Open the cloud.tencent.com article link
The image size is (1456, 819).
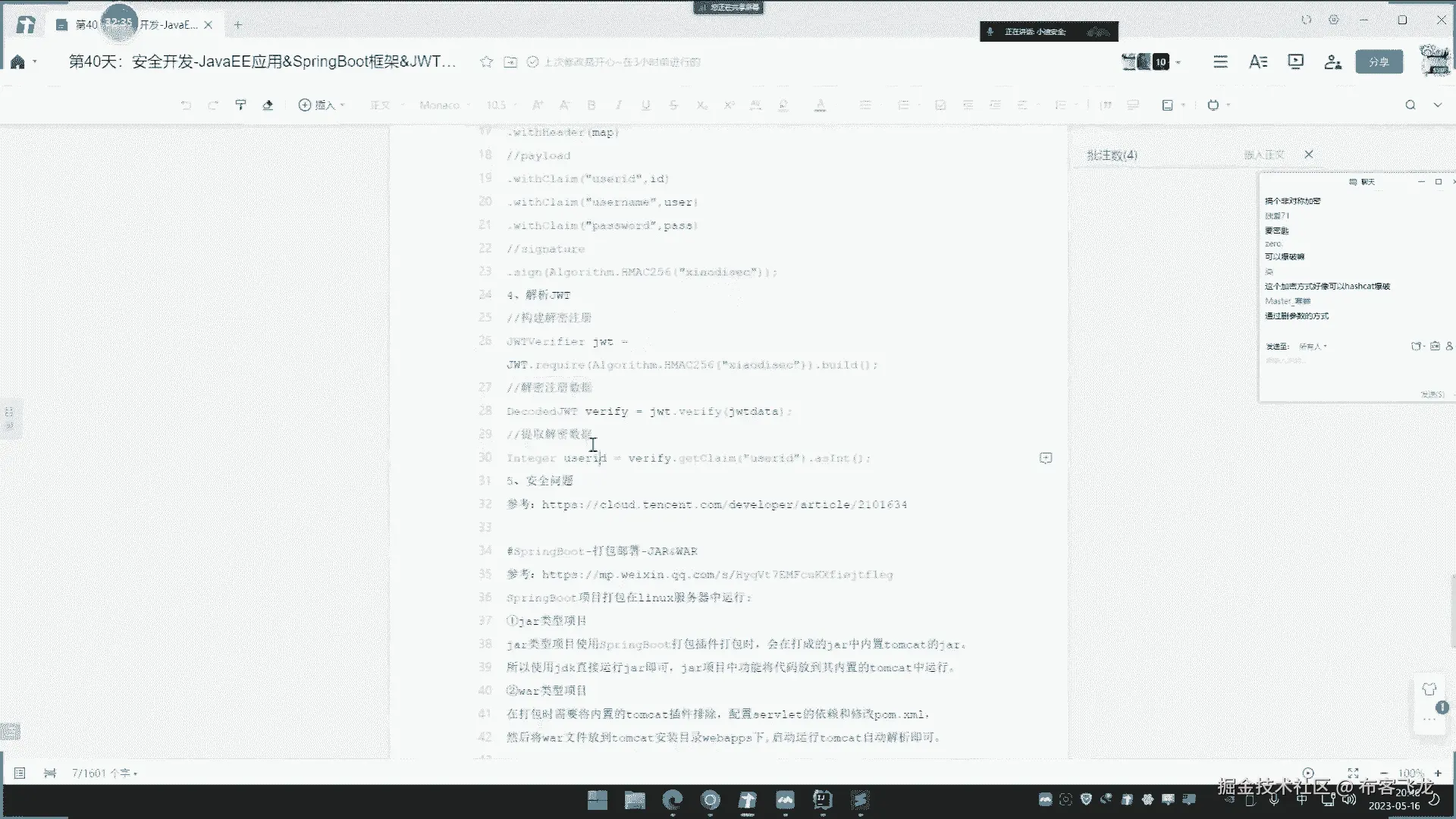click(723, 504)
